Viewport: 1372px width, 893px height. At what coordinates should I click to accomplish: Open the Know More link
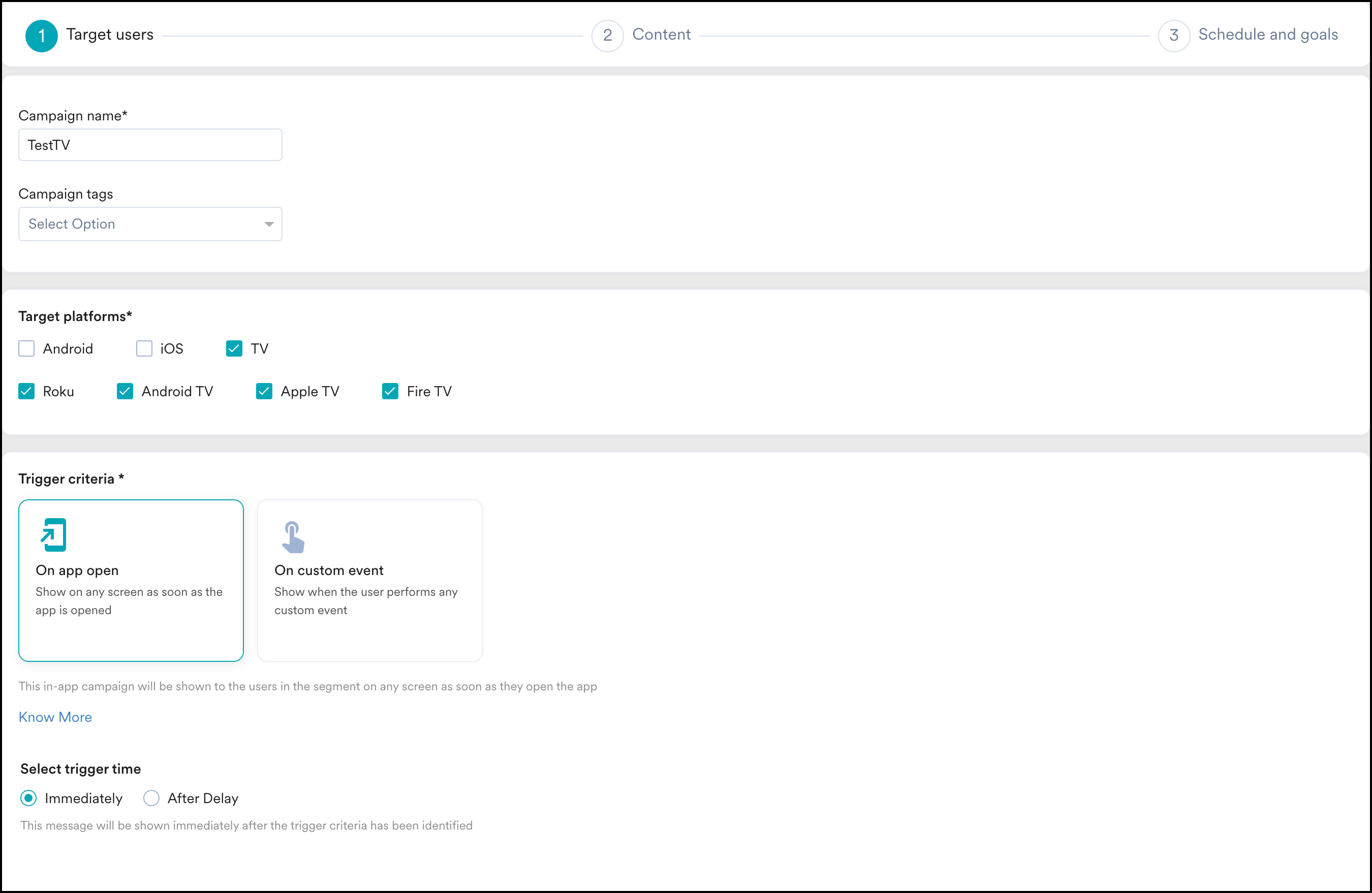pyautogui.click(x=55, y=717)
